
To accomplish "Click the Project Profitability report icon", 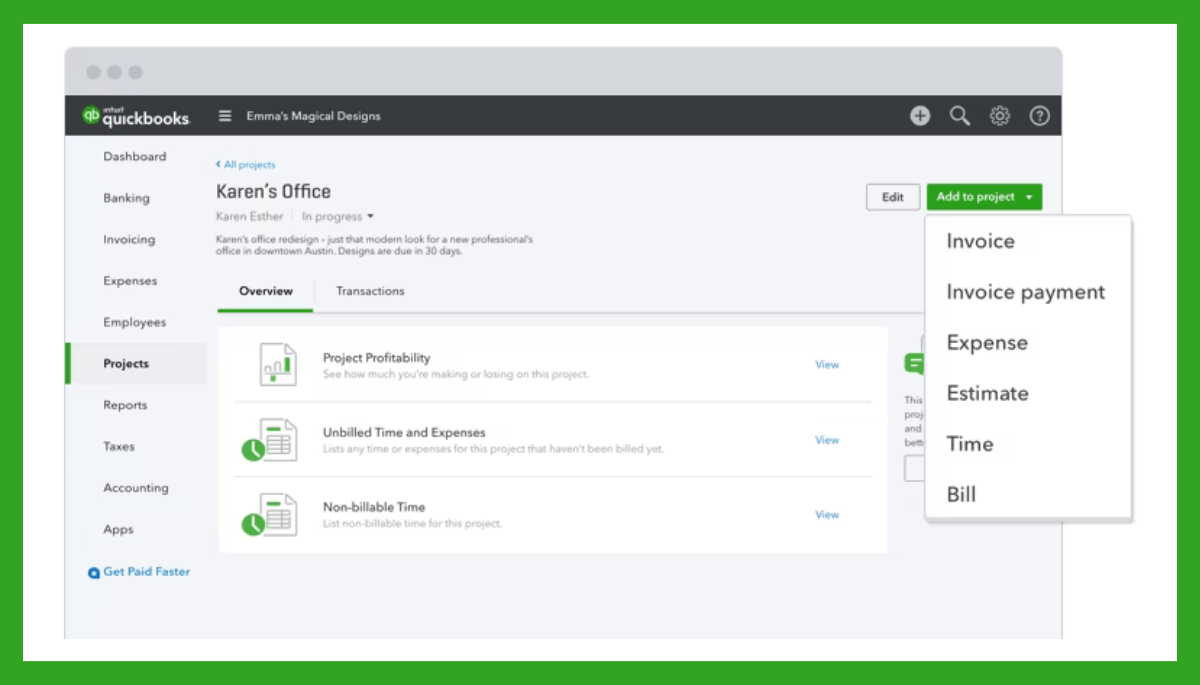I will click(x=277, y=363).
